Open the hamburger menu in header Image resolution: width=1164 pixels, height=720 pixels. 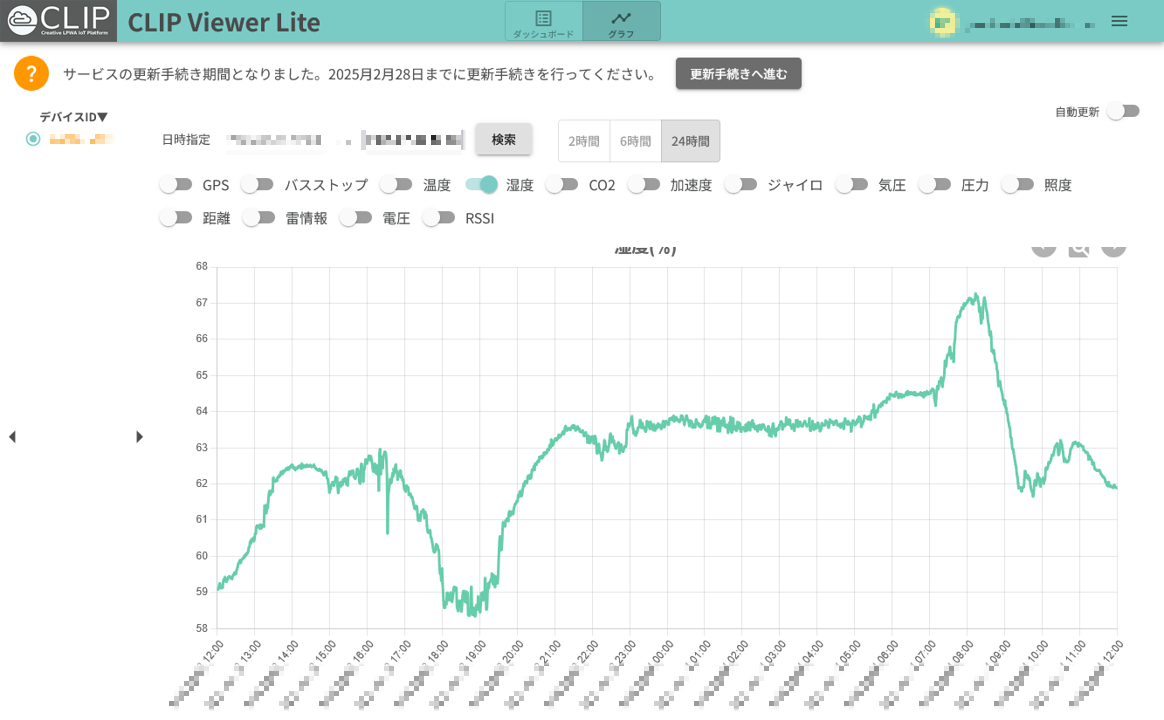pos(1119,21)
